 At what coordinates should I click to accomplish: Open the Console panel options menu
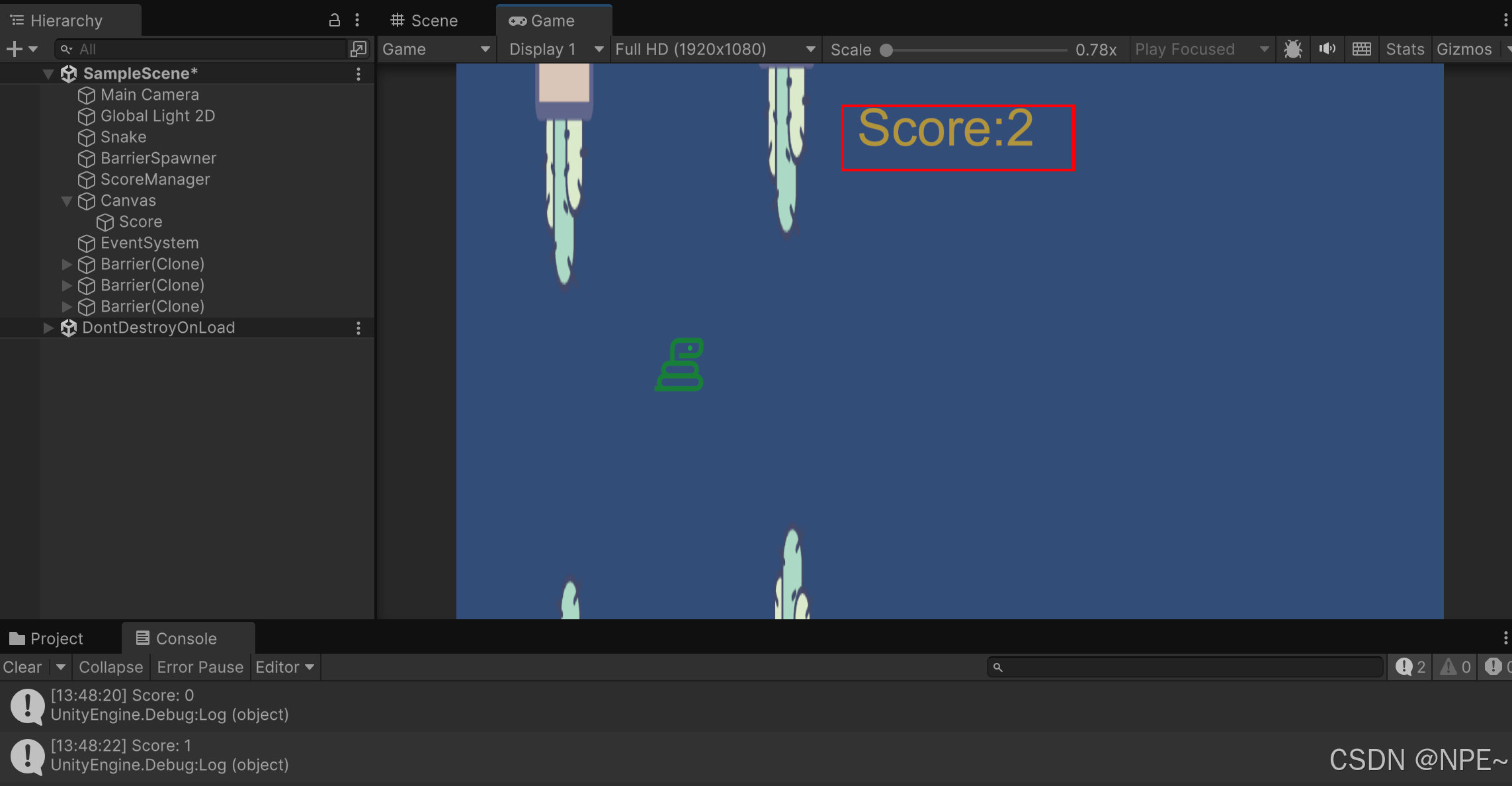1505,638
